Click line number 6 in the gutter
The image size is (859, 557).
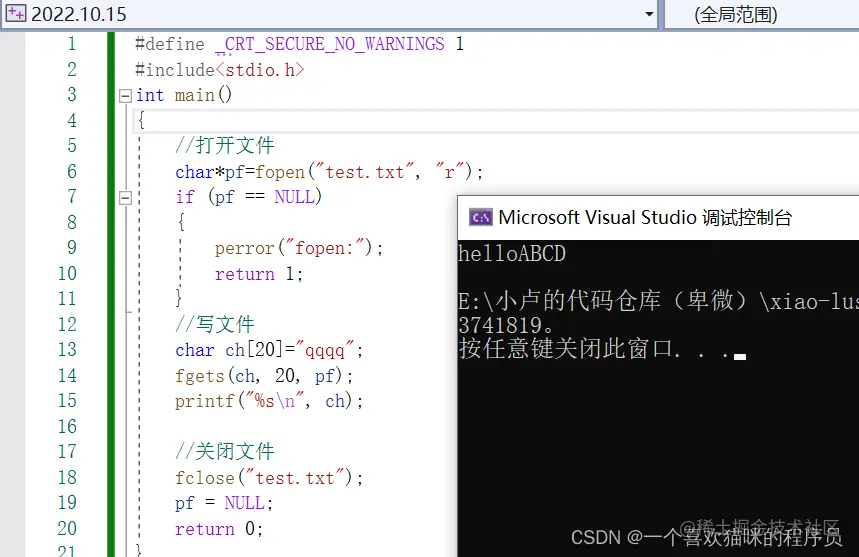tap(72, 171)
